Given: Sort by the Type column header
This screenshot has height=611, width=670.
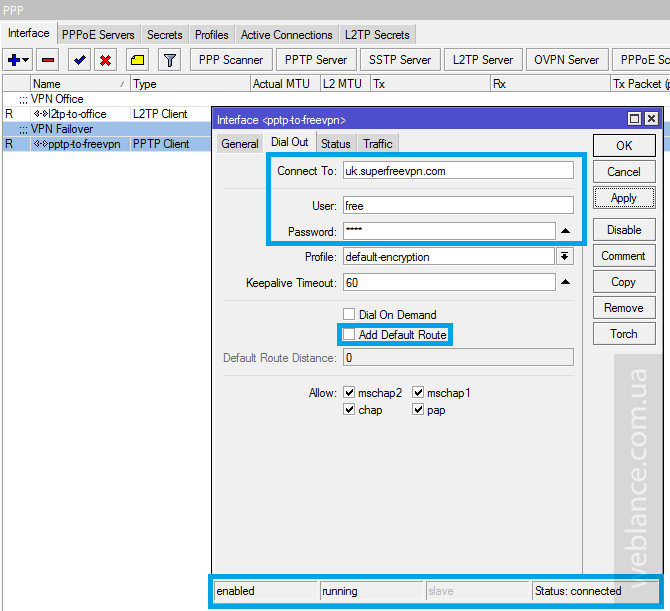Looking at the screenshot, I should 190,84.
